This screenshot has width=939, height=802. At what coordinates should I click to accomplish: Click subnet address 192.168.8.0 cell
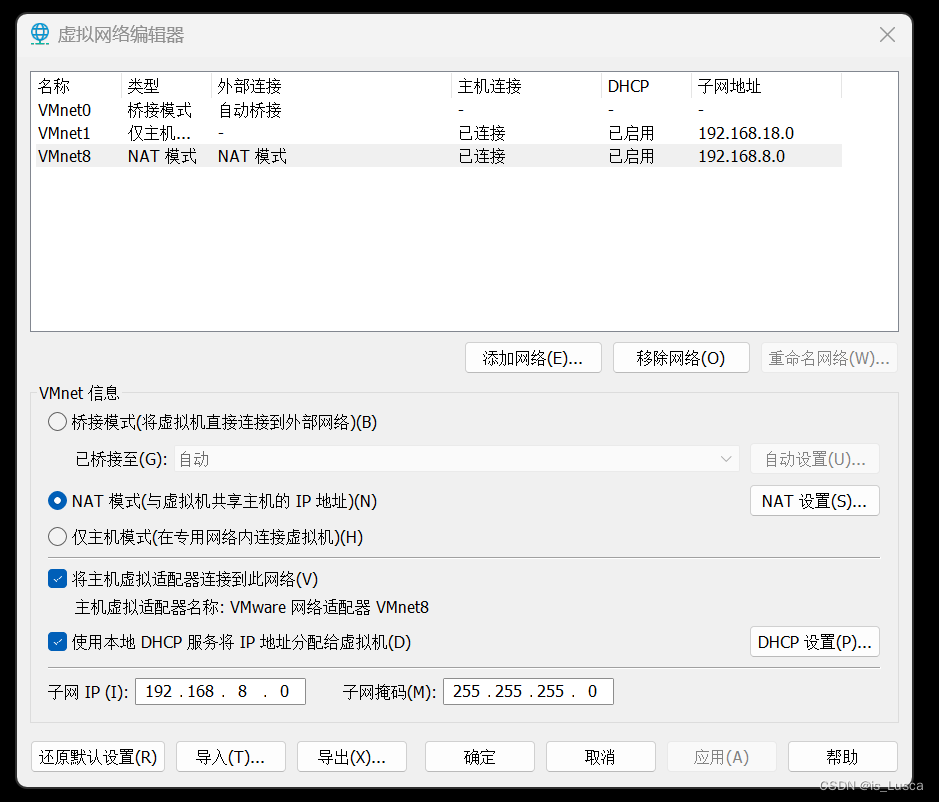[x=741, y=156]
